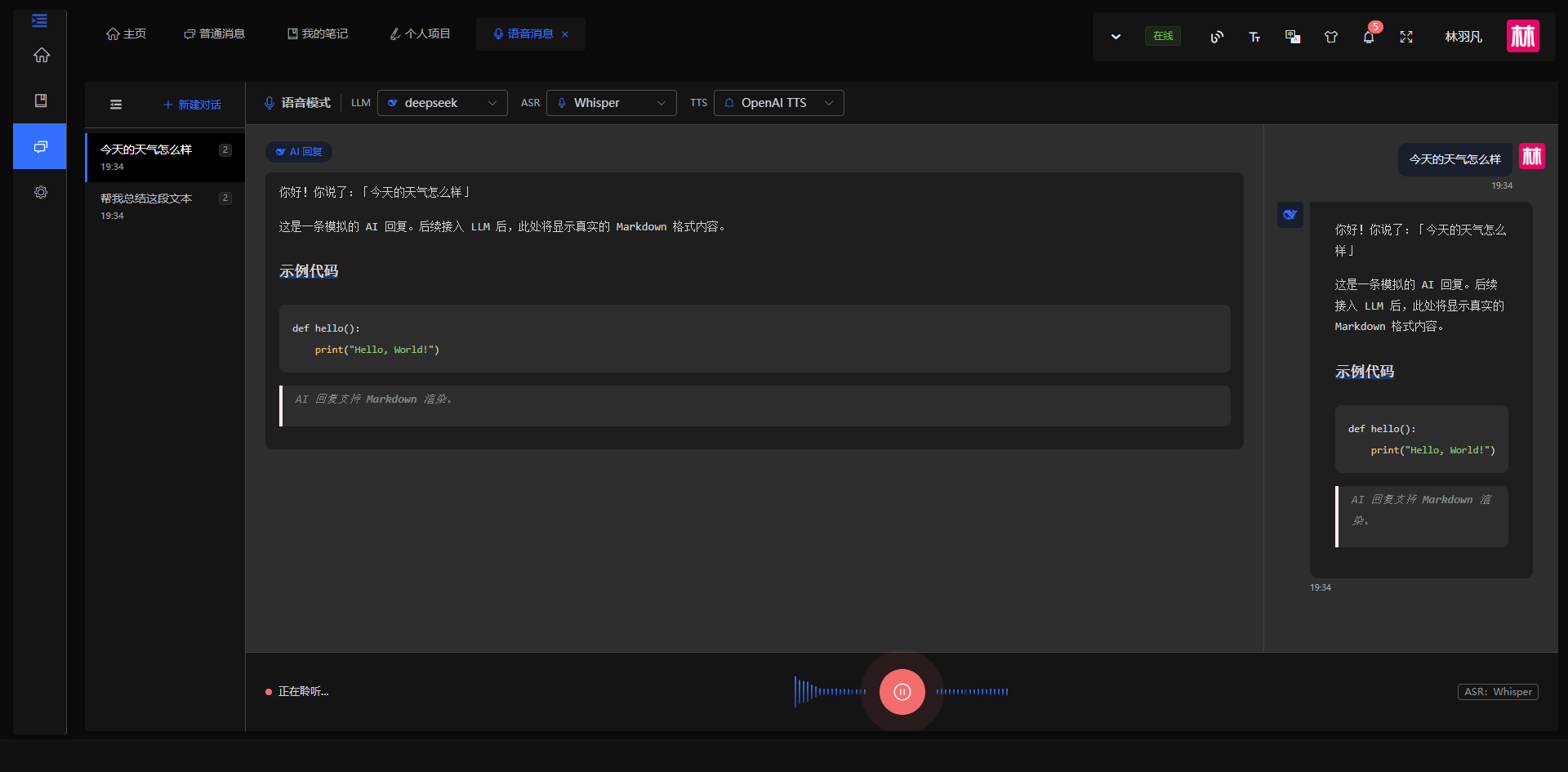Click the left audio waveform visualizer
Screen dimensions: 1568x772
coord(831,692)
